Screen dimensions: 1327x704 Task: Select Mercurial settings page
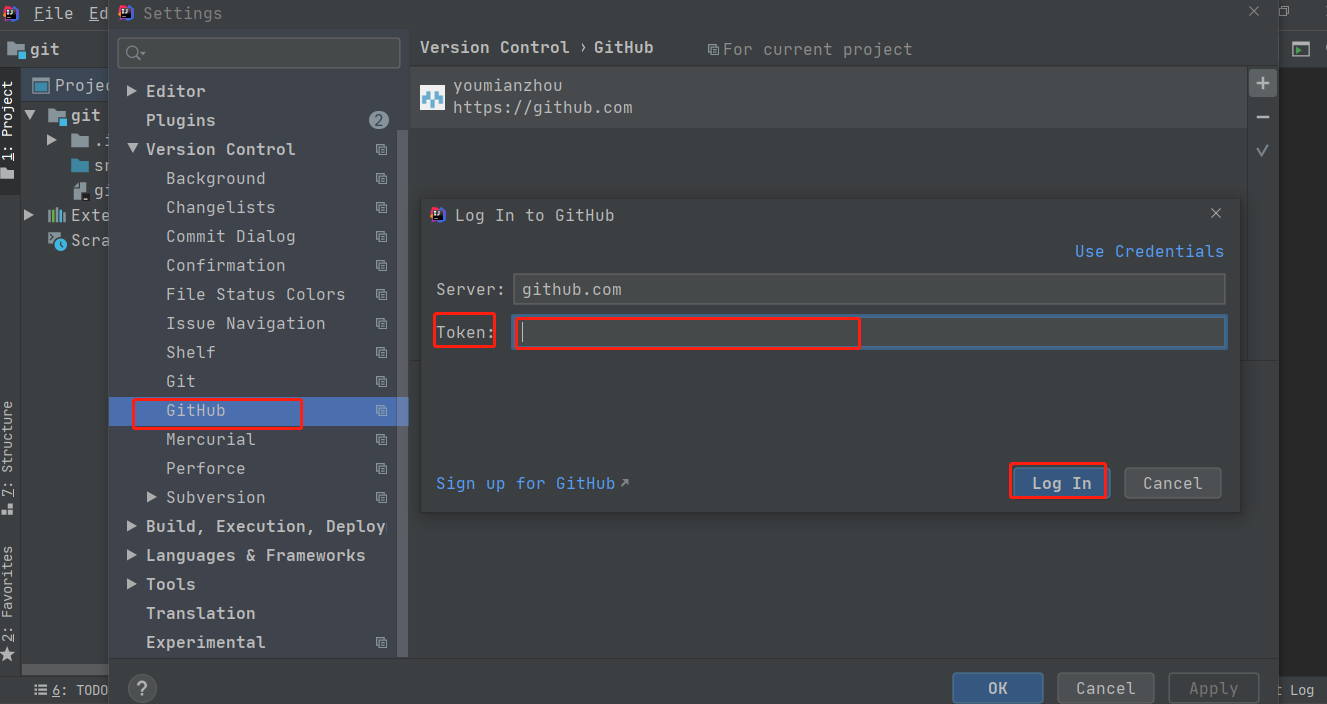[x=211, y=439]
